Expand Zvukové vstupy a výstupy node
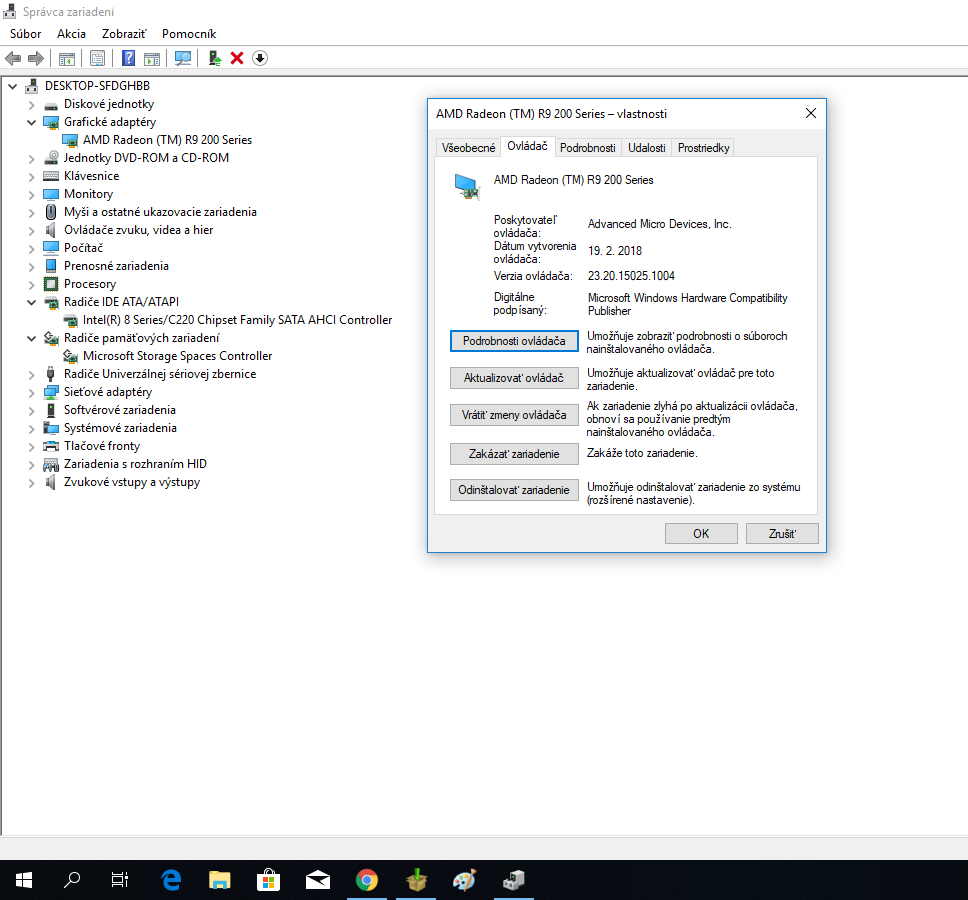 coord(31,483)
